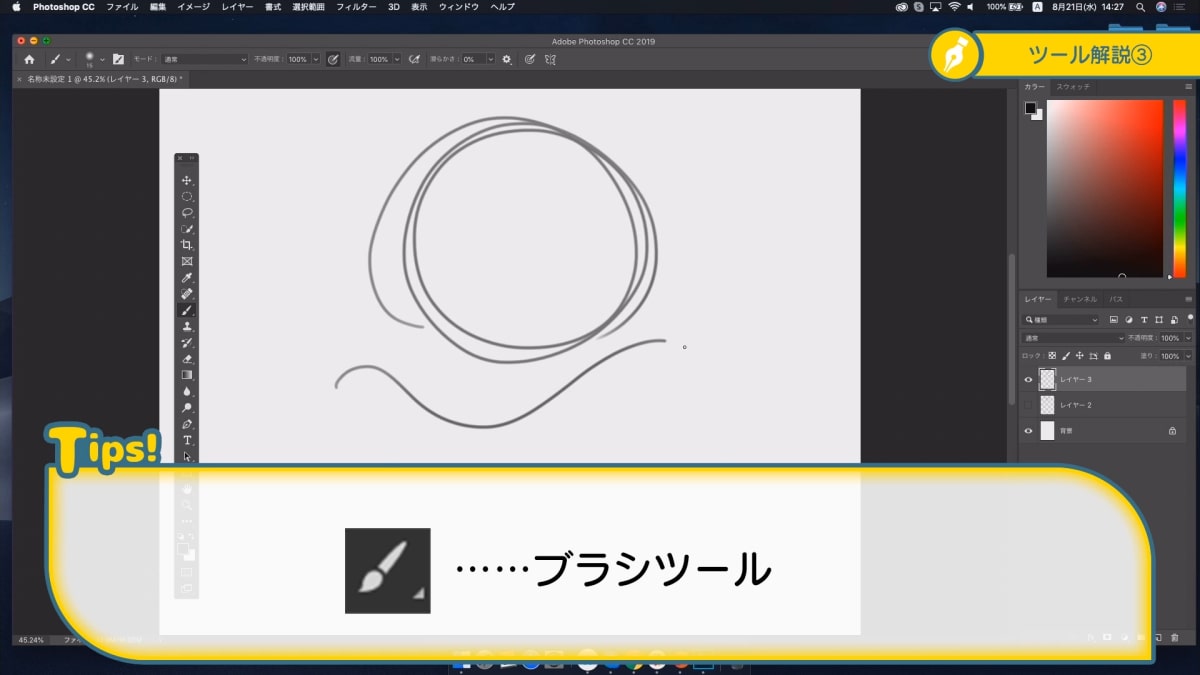Open the フィルター menu
Image resolution: width=1200 pixels, height=675 pixels.
click(x=356, y=7)
